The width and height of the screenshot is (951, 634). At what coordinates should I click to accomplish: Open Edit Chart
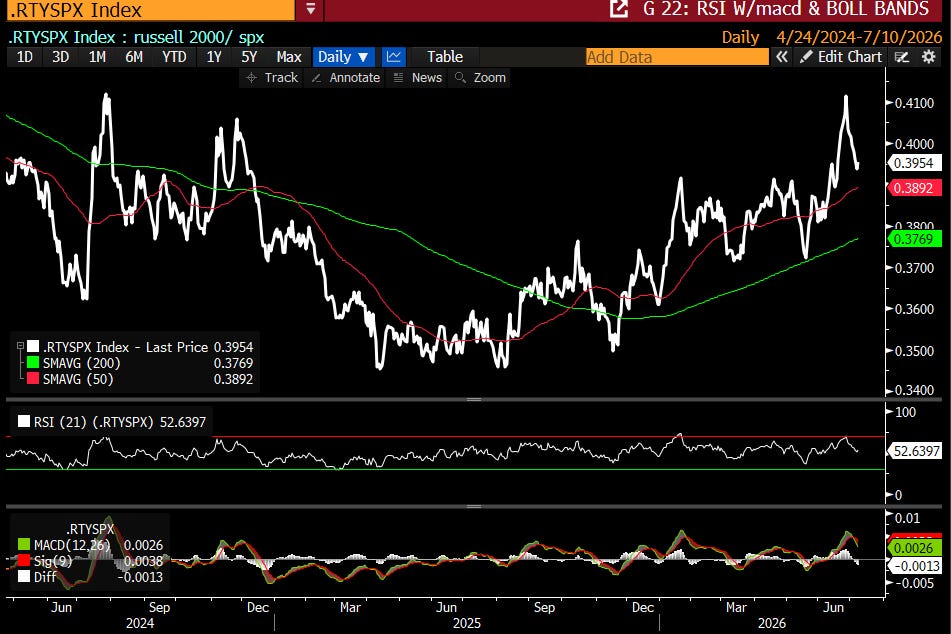pos(841,57)
